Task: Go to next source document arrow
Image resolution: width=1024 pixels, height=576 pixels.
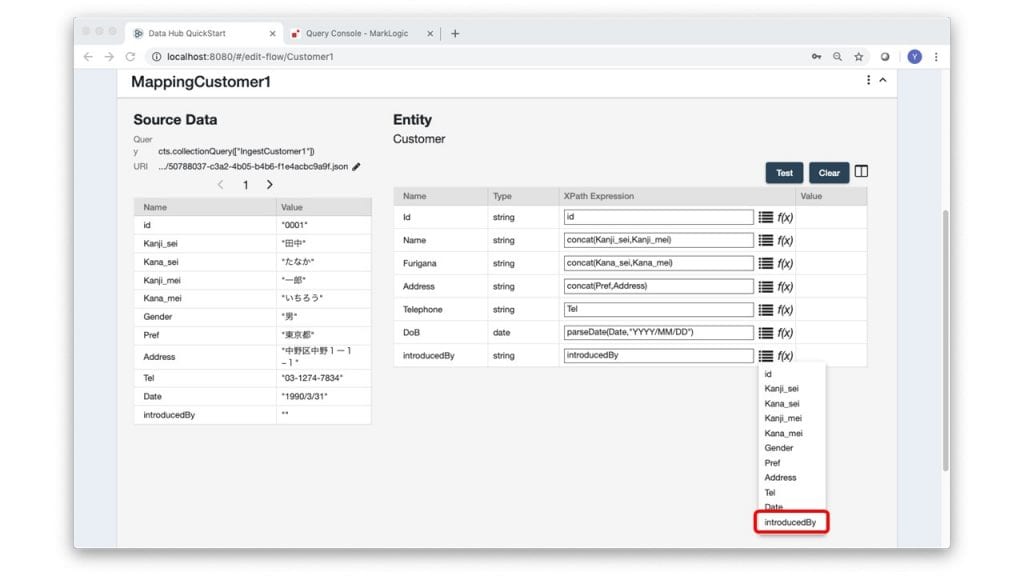Action: pos(270,185)
